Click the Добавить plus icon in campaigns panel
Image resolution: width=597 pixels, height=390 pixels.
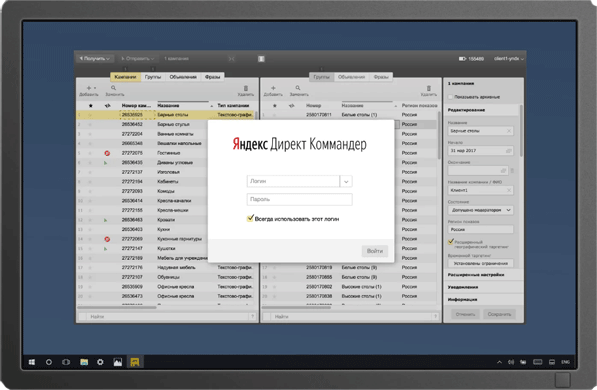tap(89, 88)
